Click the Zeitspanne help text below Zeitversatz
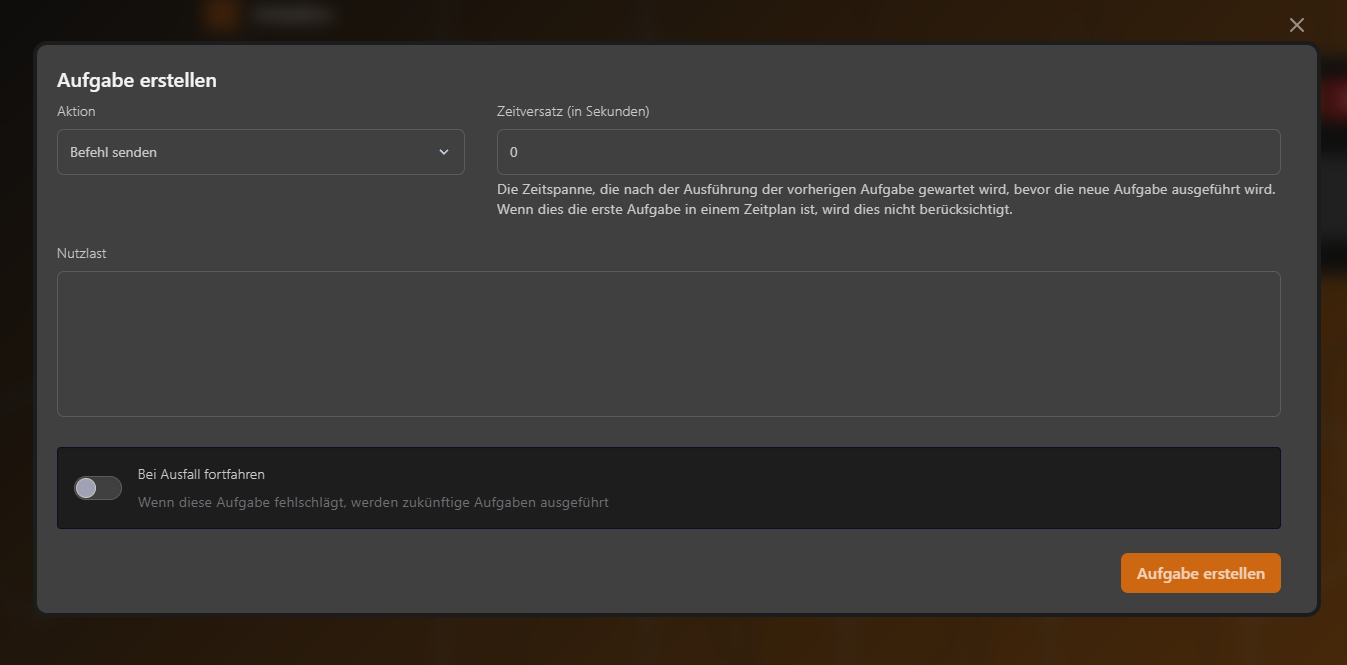The width and height of the screenshot is (1347, 665). (886, 199)
